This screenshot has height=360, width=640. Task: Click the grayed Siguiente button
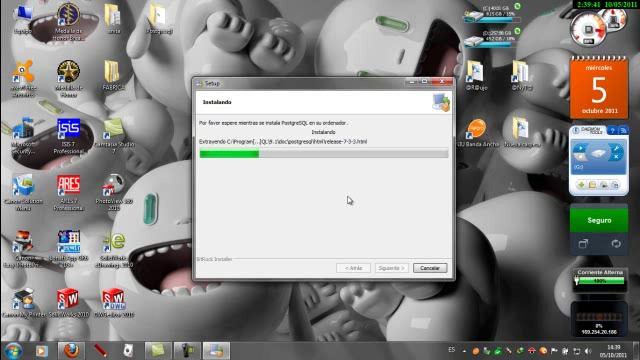pos(391,268)
